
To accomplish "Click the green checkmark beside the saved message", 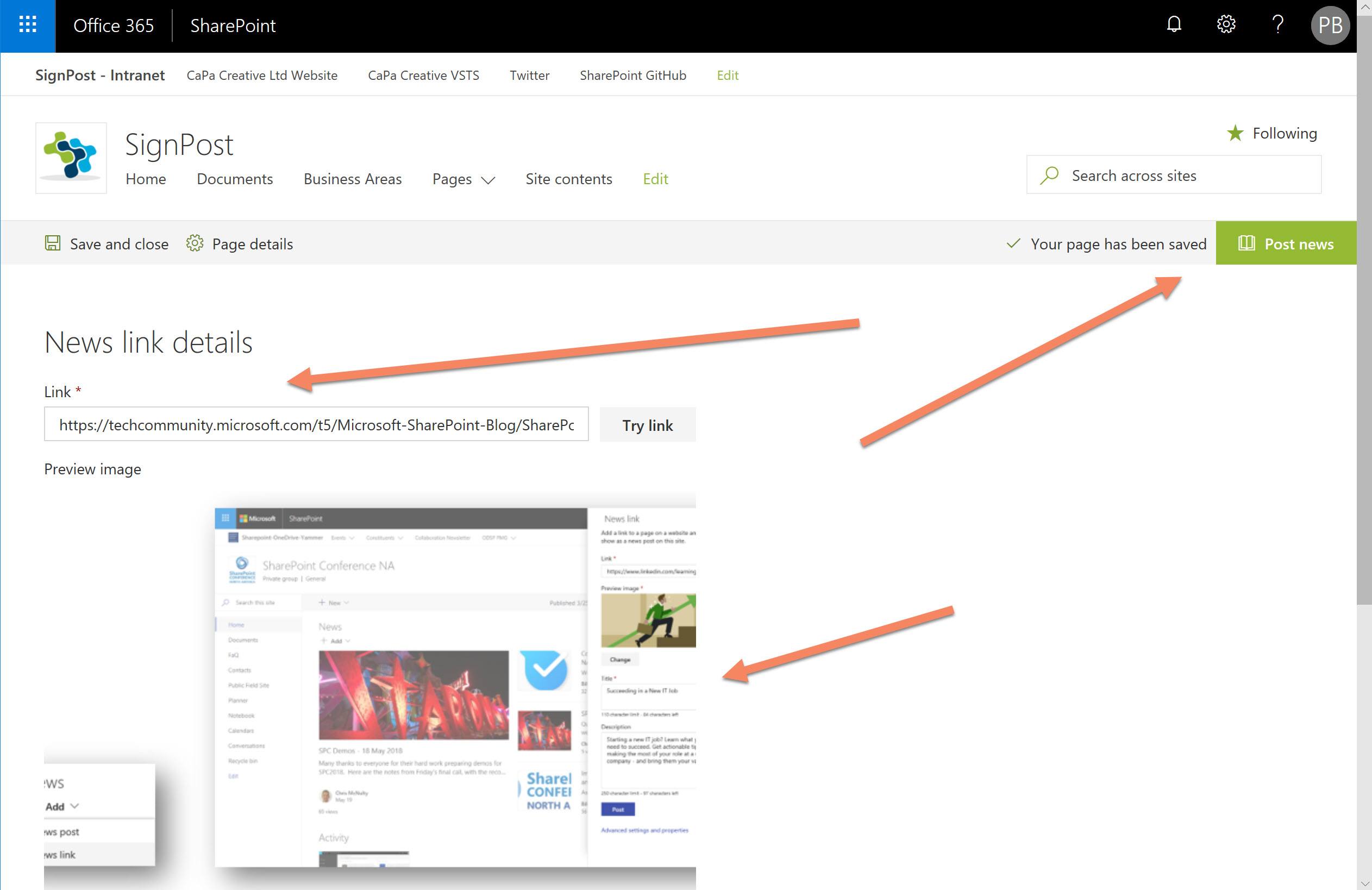I will click(x=1013, y=244).
